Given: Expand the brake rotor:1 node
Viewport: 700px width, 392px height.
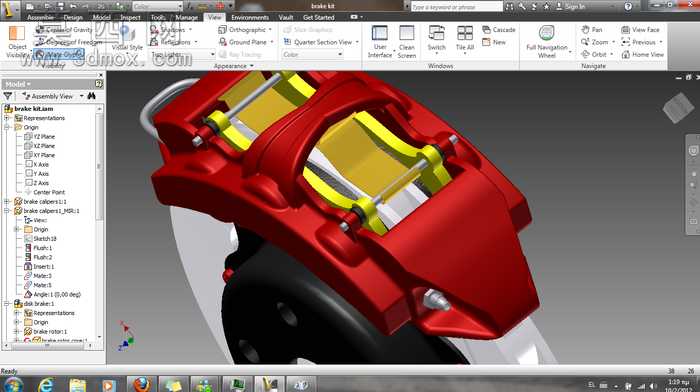Looking at the screenshot, I should (x=17, y=331).
